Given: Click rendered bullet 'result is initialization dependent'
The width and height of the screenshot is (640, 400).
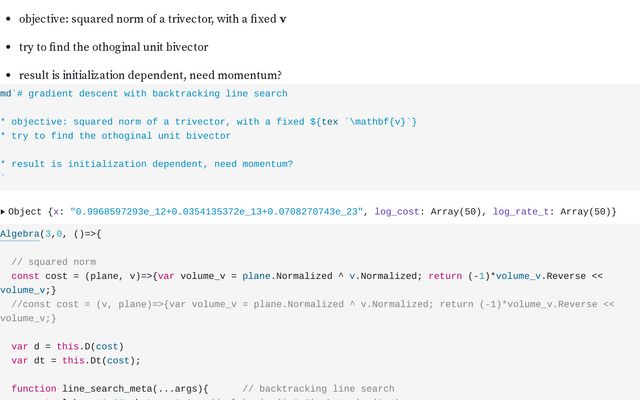Looking at the screenshot, I should [x=150, y=76].
